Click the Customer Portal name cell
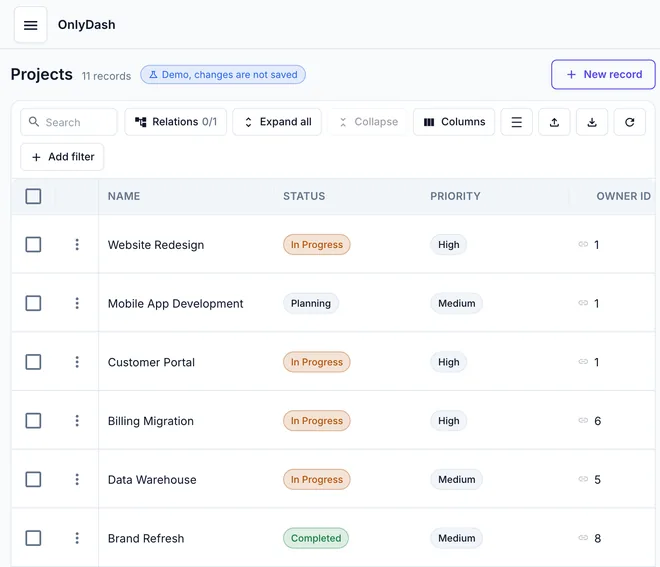Viewport: 660px width, 567px height. click(x=151, y=362)
